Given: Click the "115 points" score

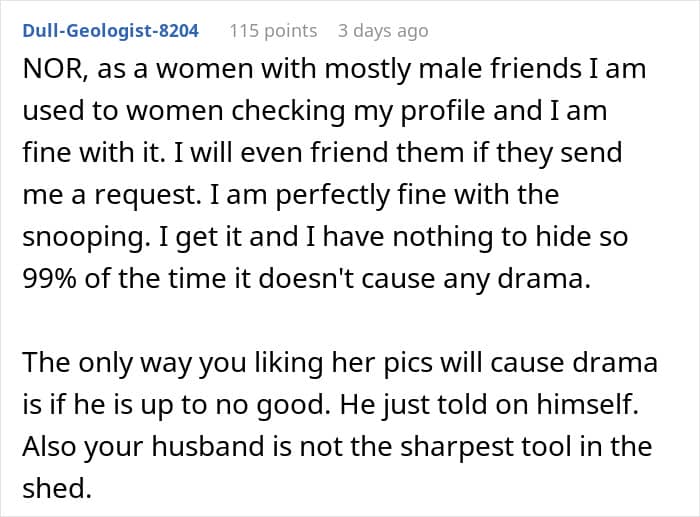Looking at the screenshot, I should pos(273,31).
